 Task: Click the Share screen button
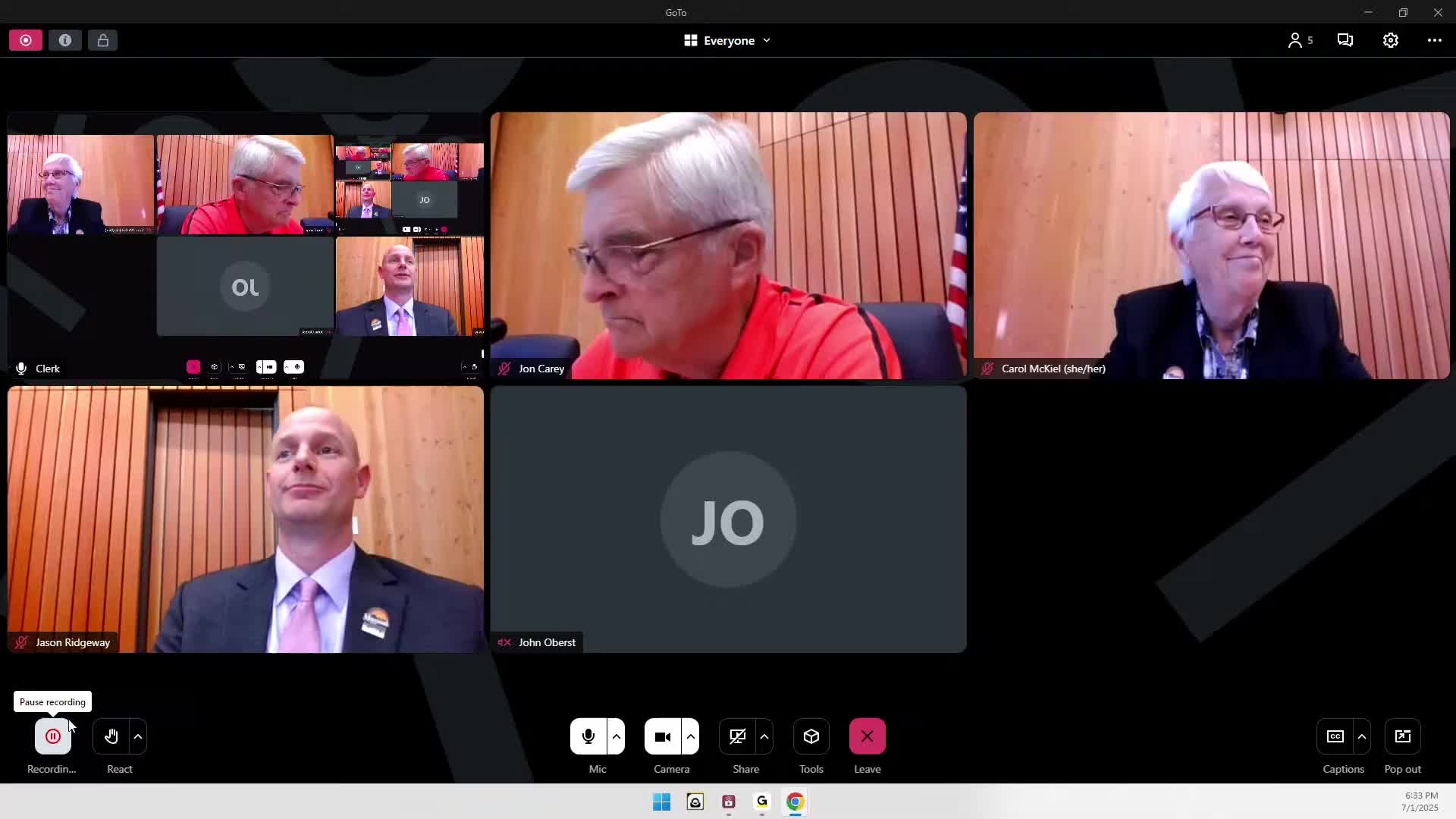coord(737,736)
